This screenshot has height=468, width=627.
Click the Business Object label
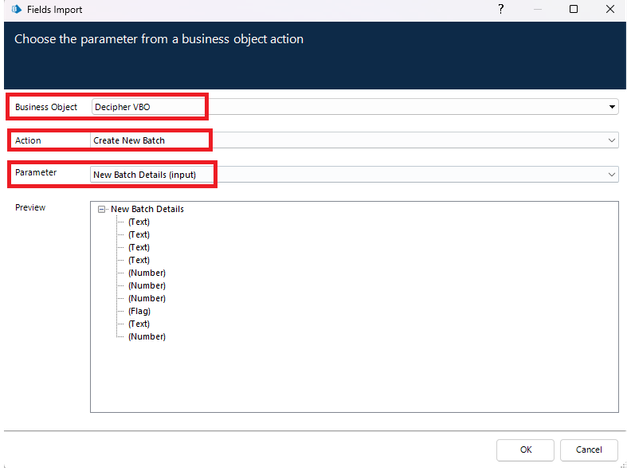click(46, 107)
